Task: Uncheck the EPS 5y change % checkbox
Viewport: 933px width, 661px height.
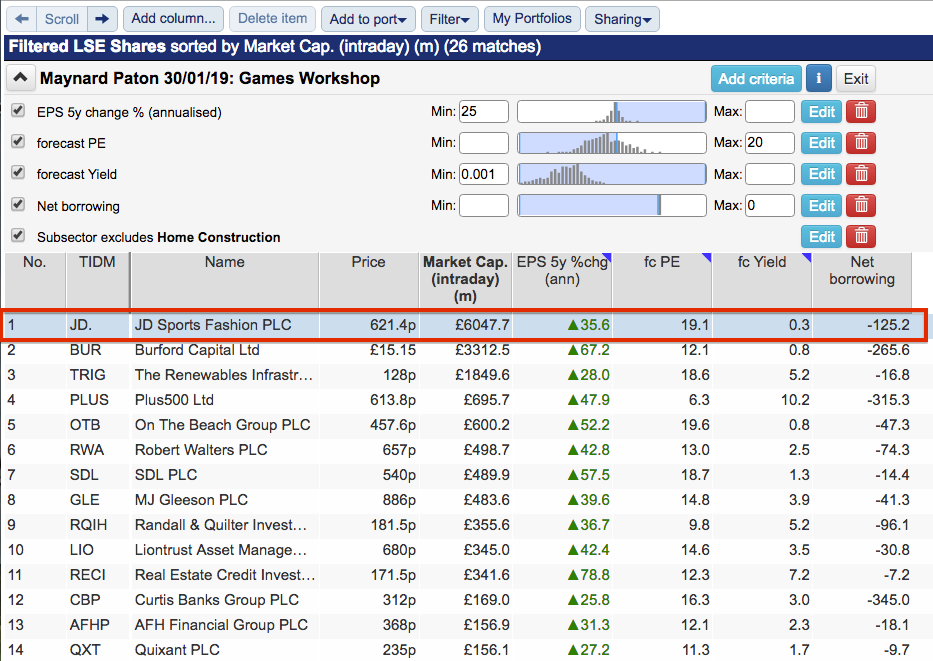Action: point(18,111)
